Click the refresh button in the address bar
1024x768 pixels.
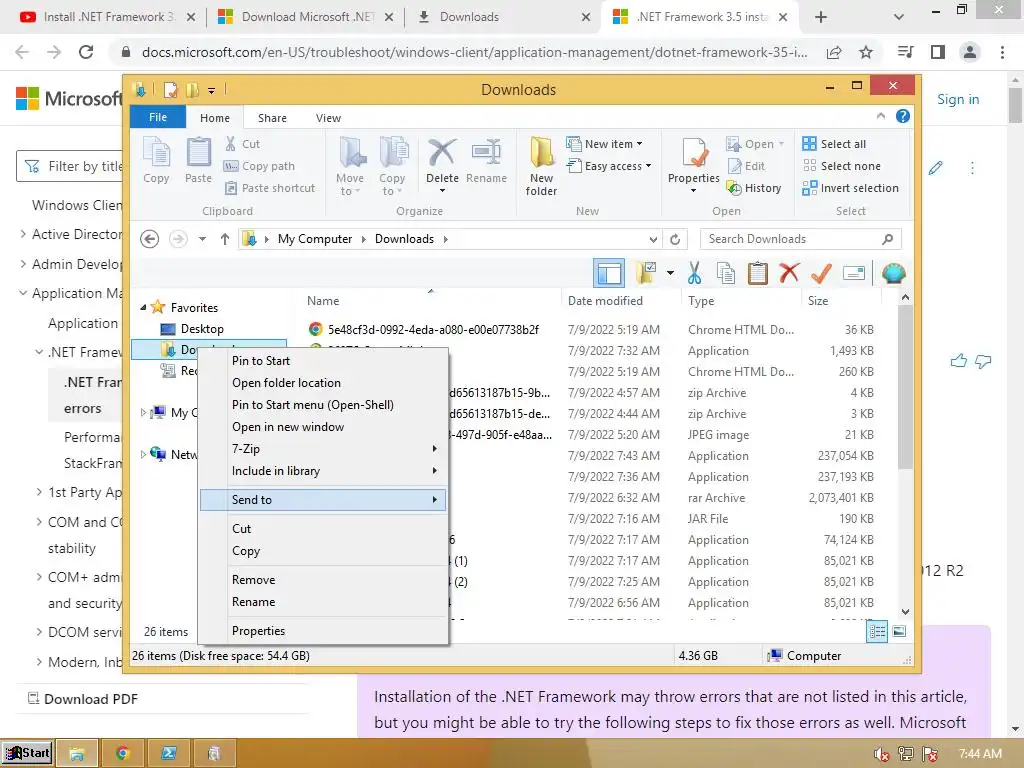675,239
